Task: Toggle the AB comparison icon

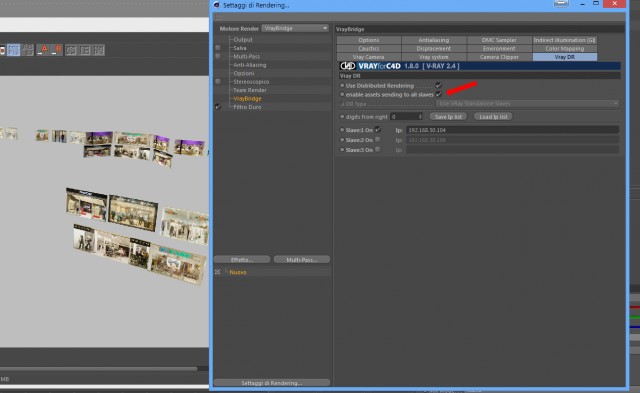Action: [28, 50]
